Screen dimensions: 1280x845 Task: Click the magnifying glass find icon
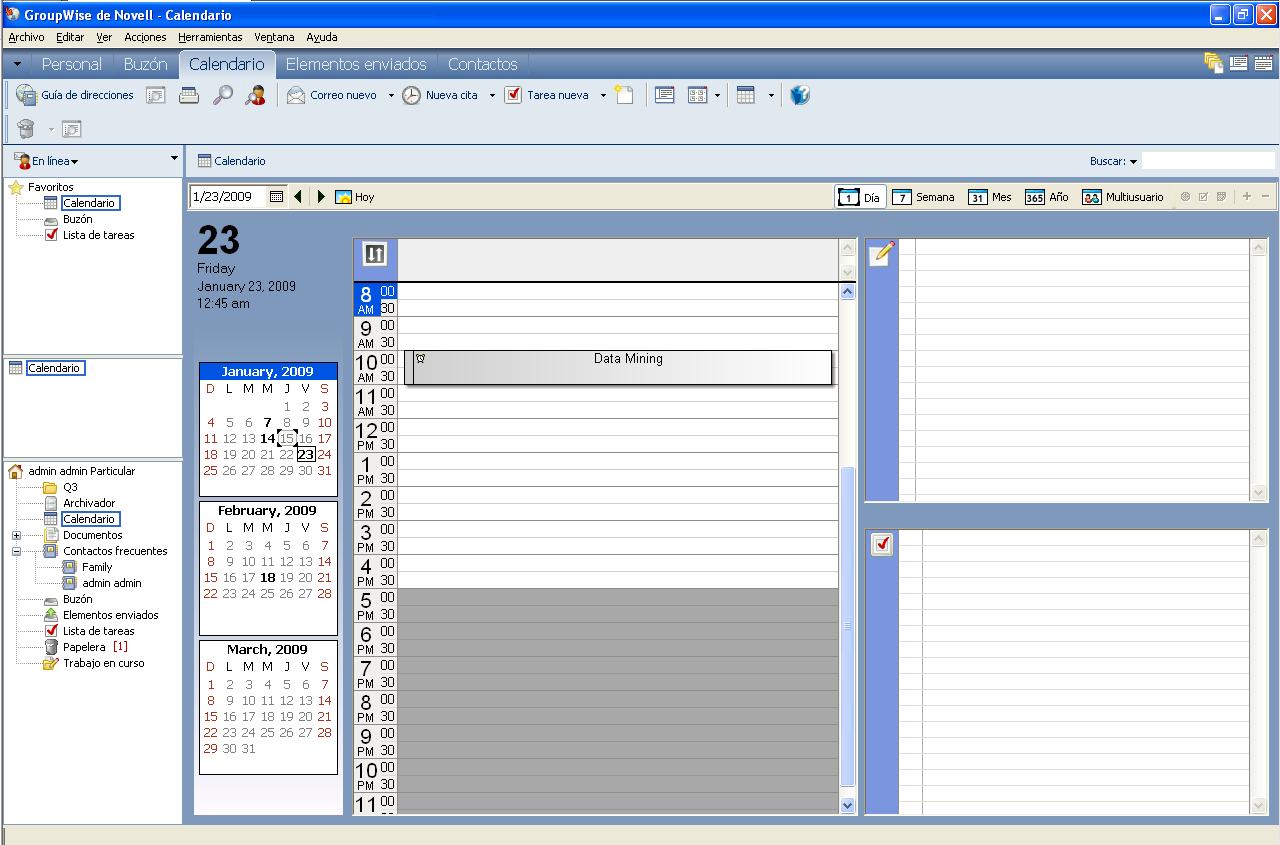pos(222,96)
